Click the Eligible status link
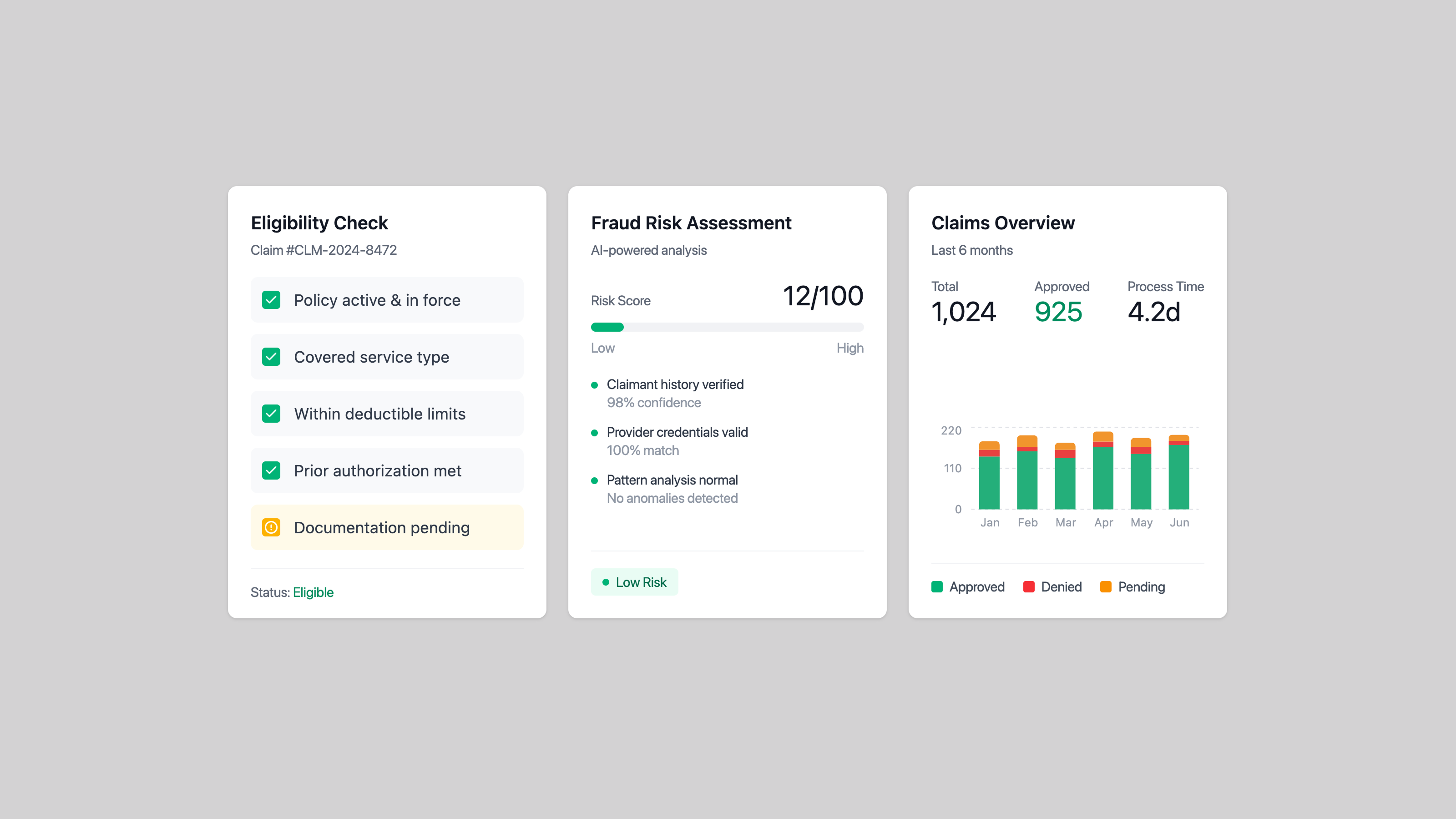1456x819 pixels. click(313, 592)
